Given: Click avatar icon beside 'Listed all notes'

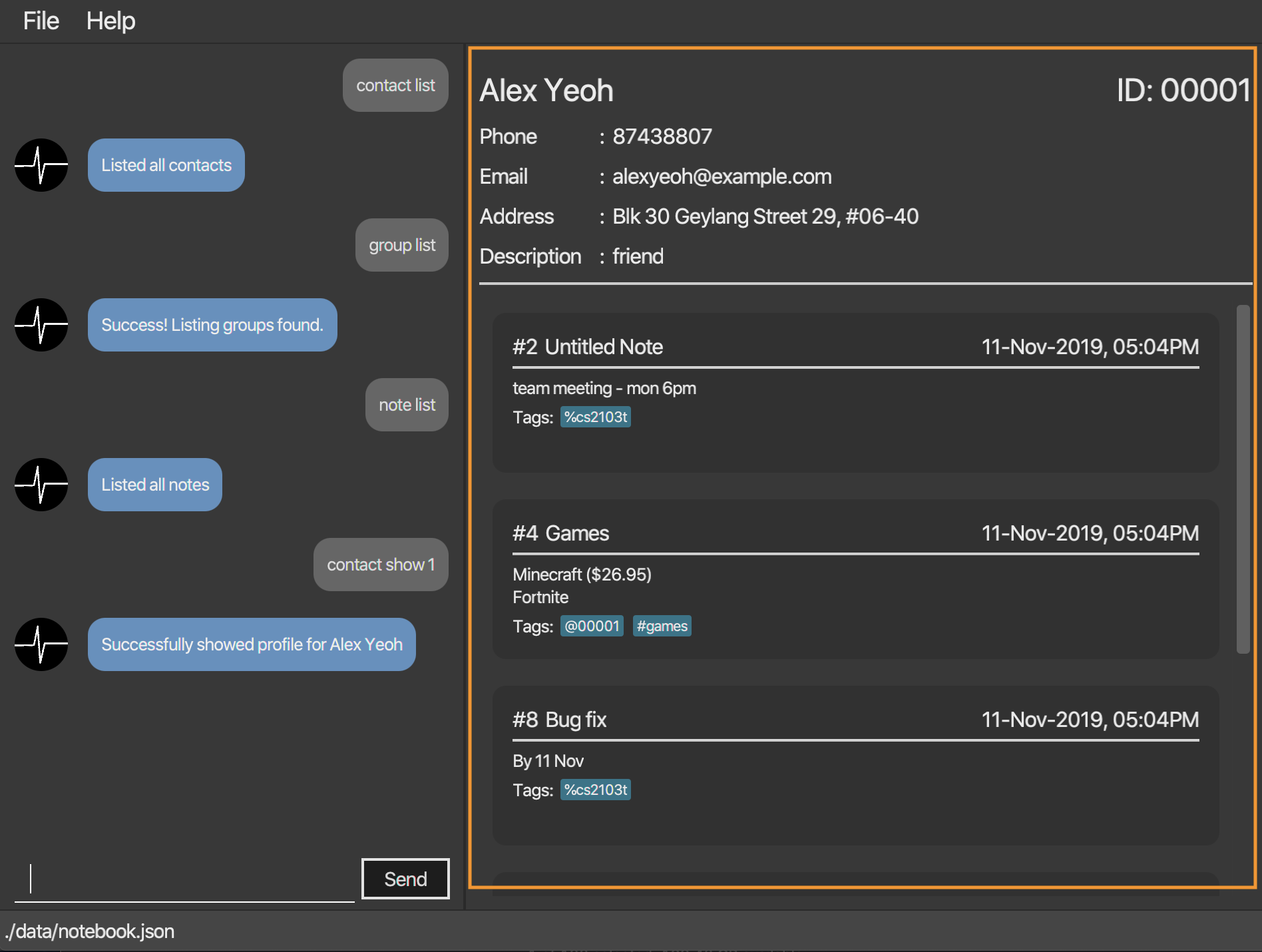Looking at the screenshot, I should tap(41, 485).
